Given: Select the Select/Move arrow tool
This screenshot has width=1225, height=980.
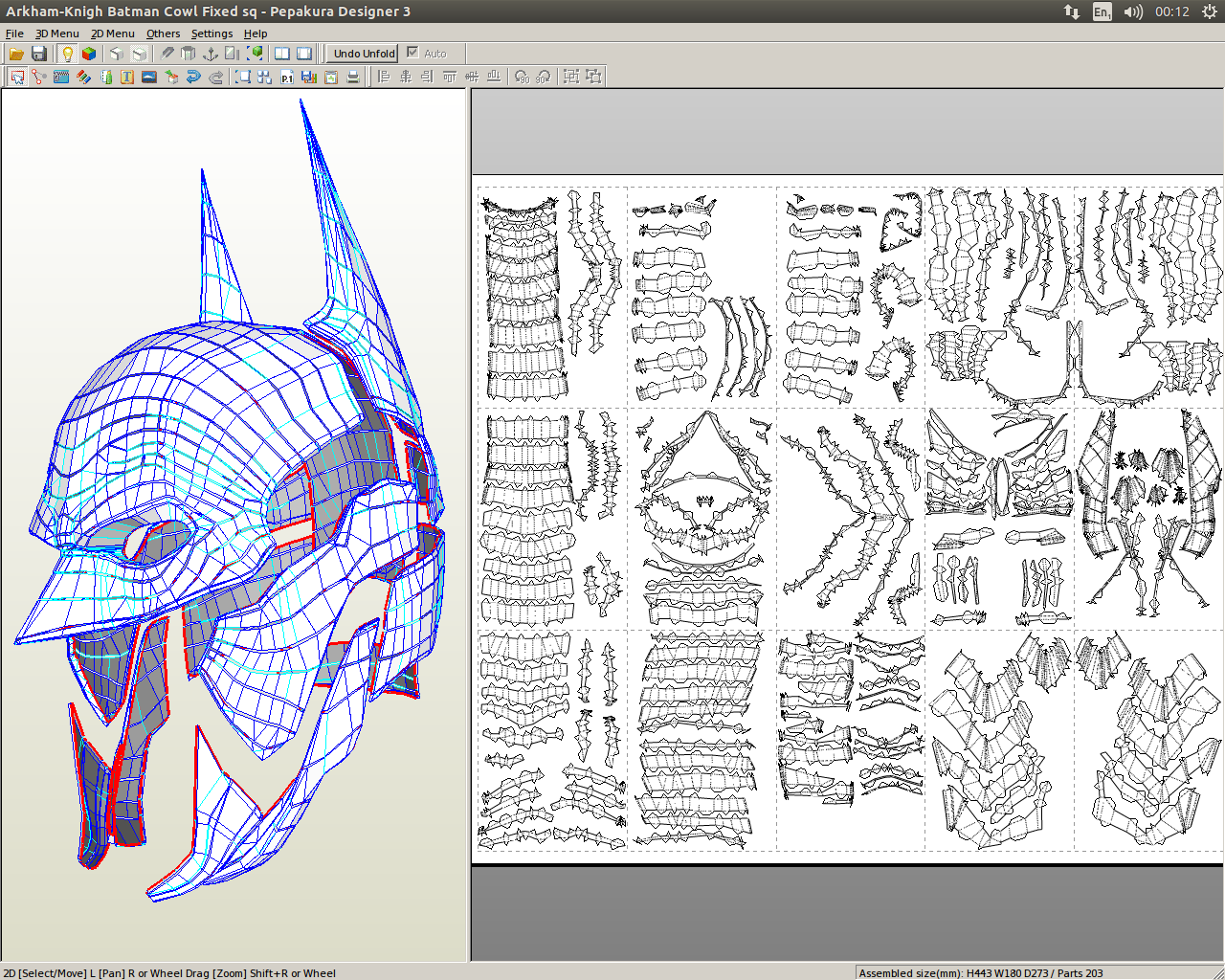Looking at the screenshot, I should pyautogui.click(x=17, y=77).
